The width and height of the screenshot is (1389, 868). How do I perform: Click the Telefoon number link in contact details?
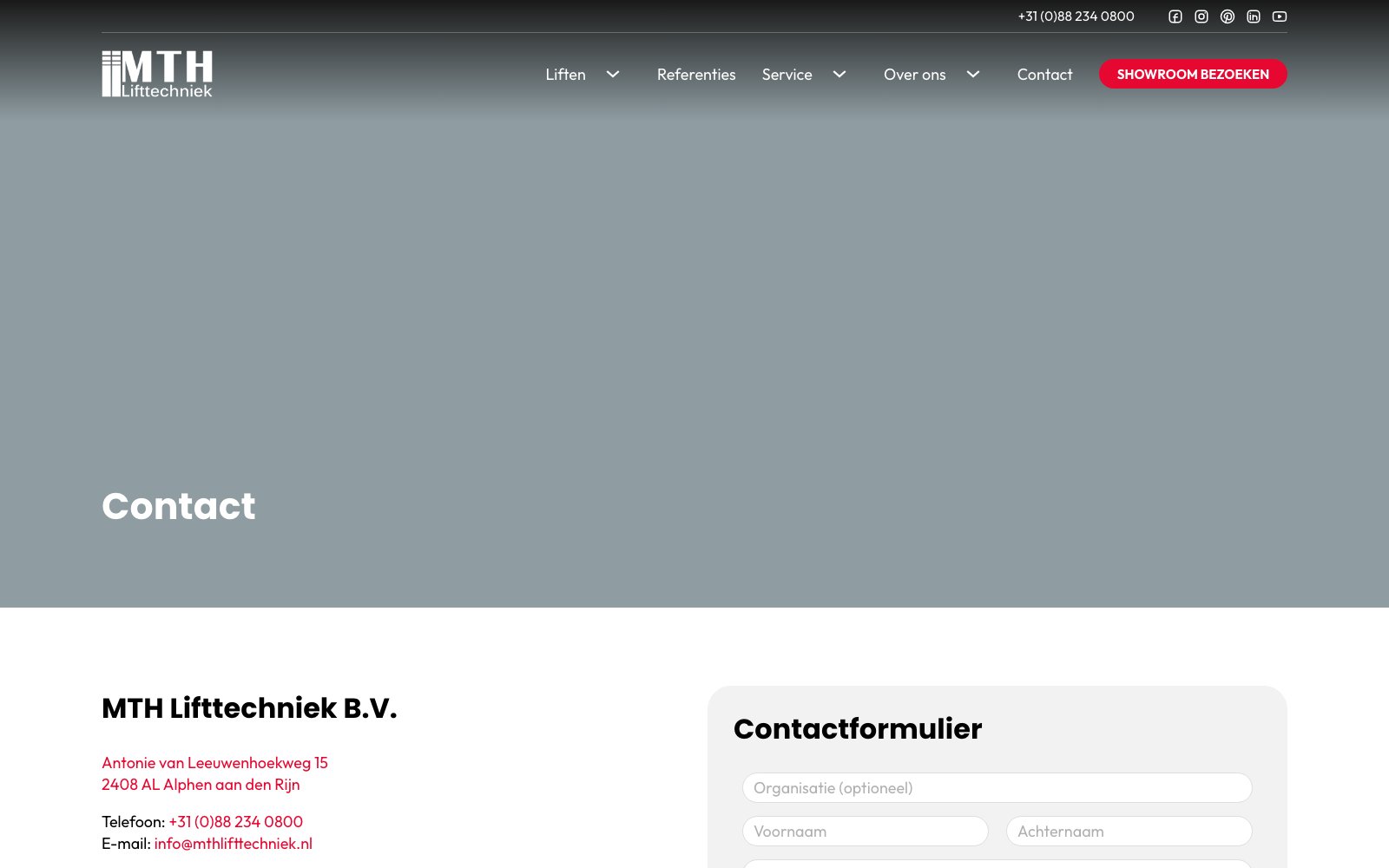(236, 822)
